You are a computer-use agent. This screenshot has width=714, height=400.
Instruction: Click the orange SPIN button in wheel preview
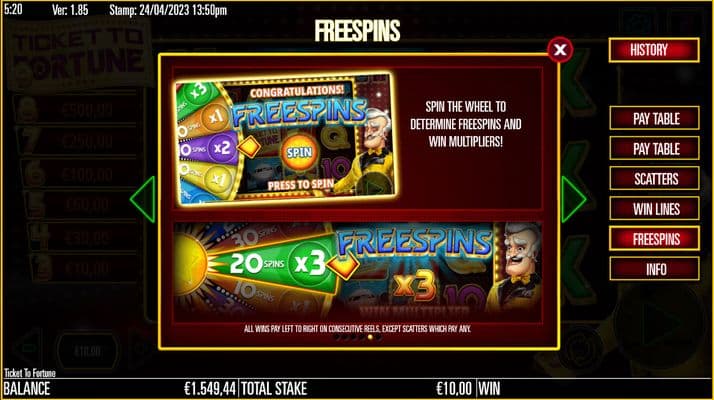299,152
